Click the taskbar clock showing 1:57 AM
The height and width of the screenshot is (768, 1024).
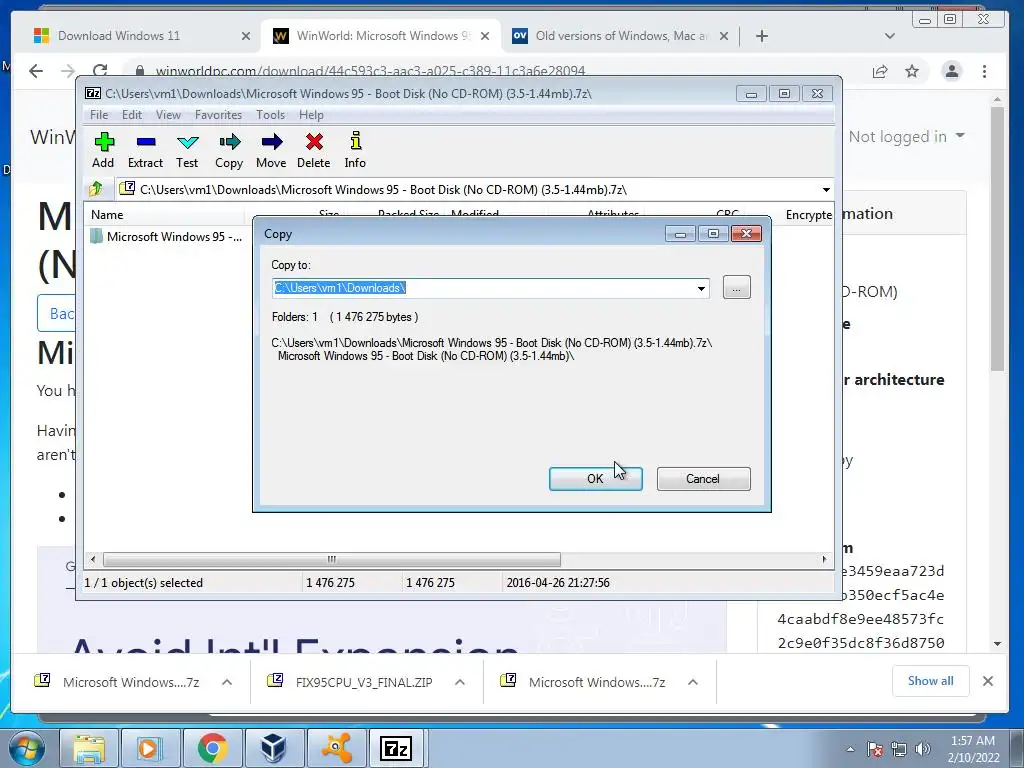[974, 749]
